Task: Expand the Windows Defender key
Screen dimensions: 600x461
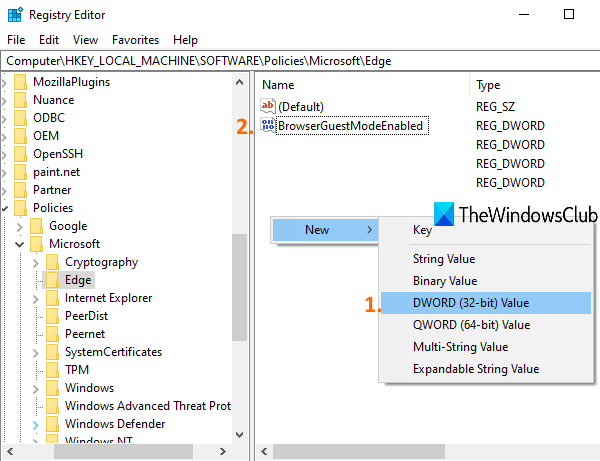Action: point(36,425)
